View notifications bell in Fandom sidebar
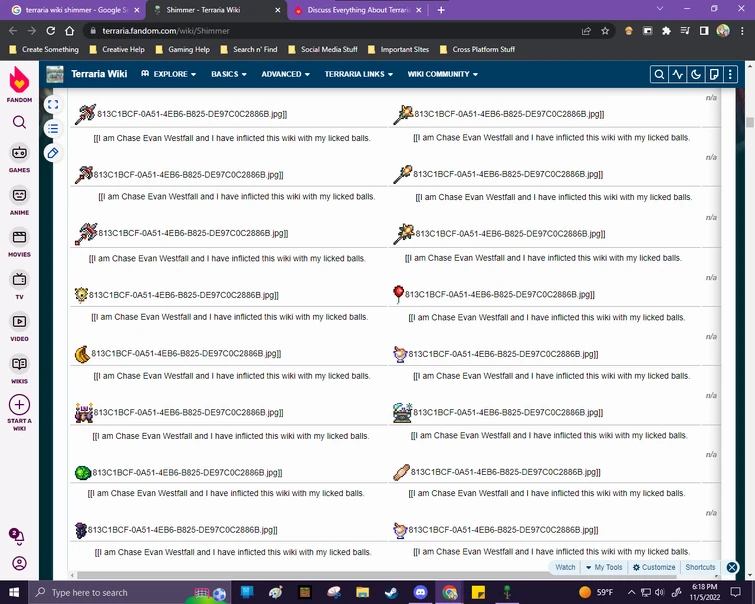This screenshot has width=755, height=604. click(17, 536)
